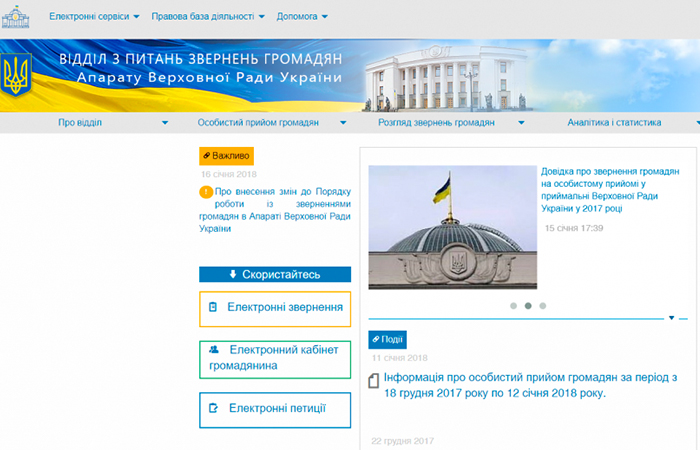Open Електронний кабінет громадянина button
Viewport: 700px width, 450px height.
click(x=275, y=359)
